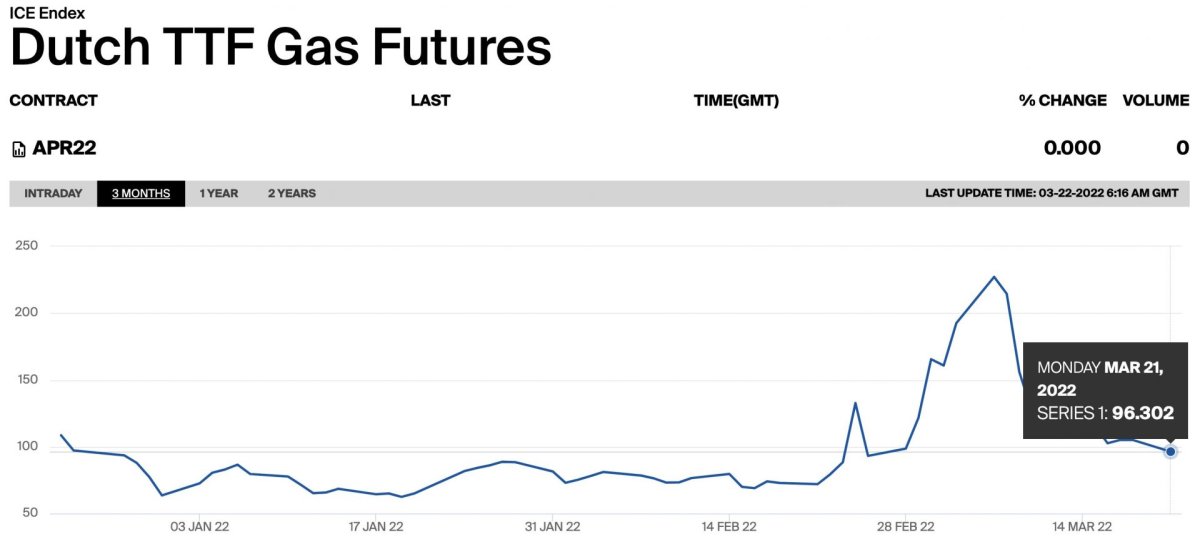Screen dimensions: 1200x542
Task: Switch to the INTRADAY chart tab
Action: [x=53, y=193]
